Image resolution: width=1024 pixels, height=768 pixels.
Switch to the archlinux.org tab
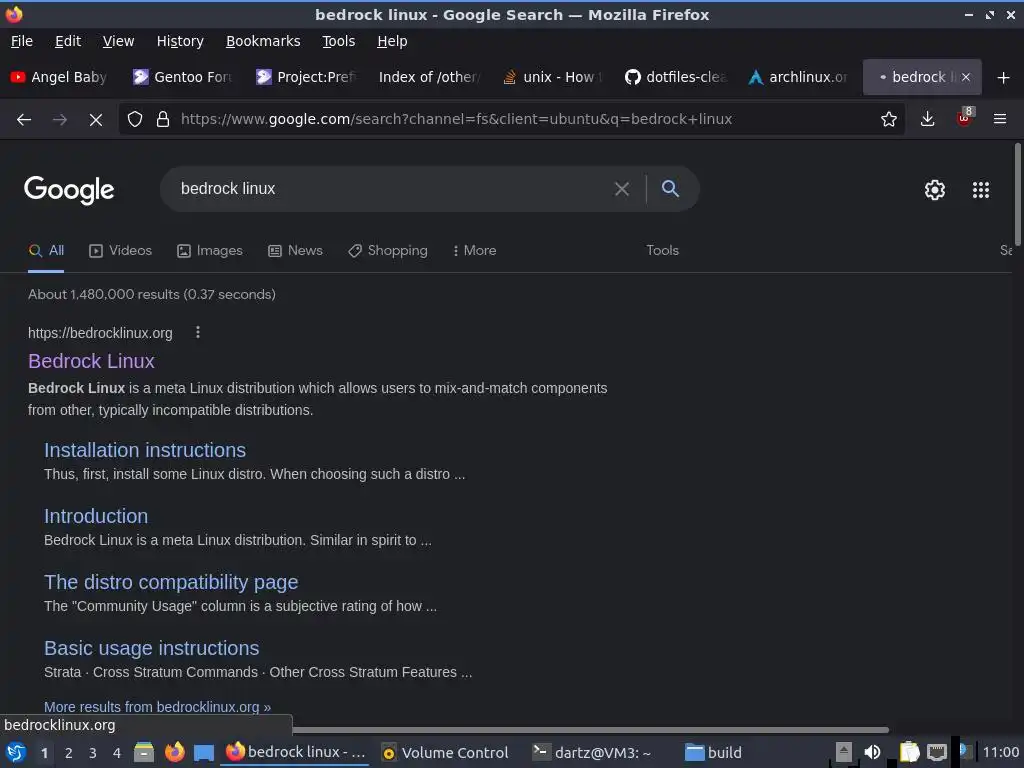point(799,77)
